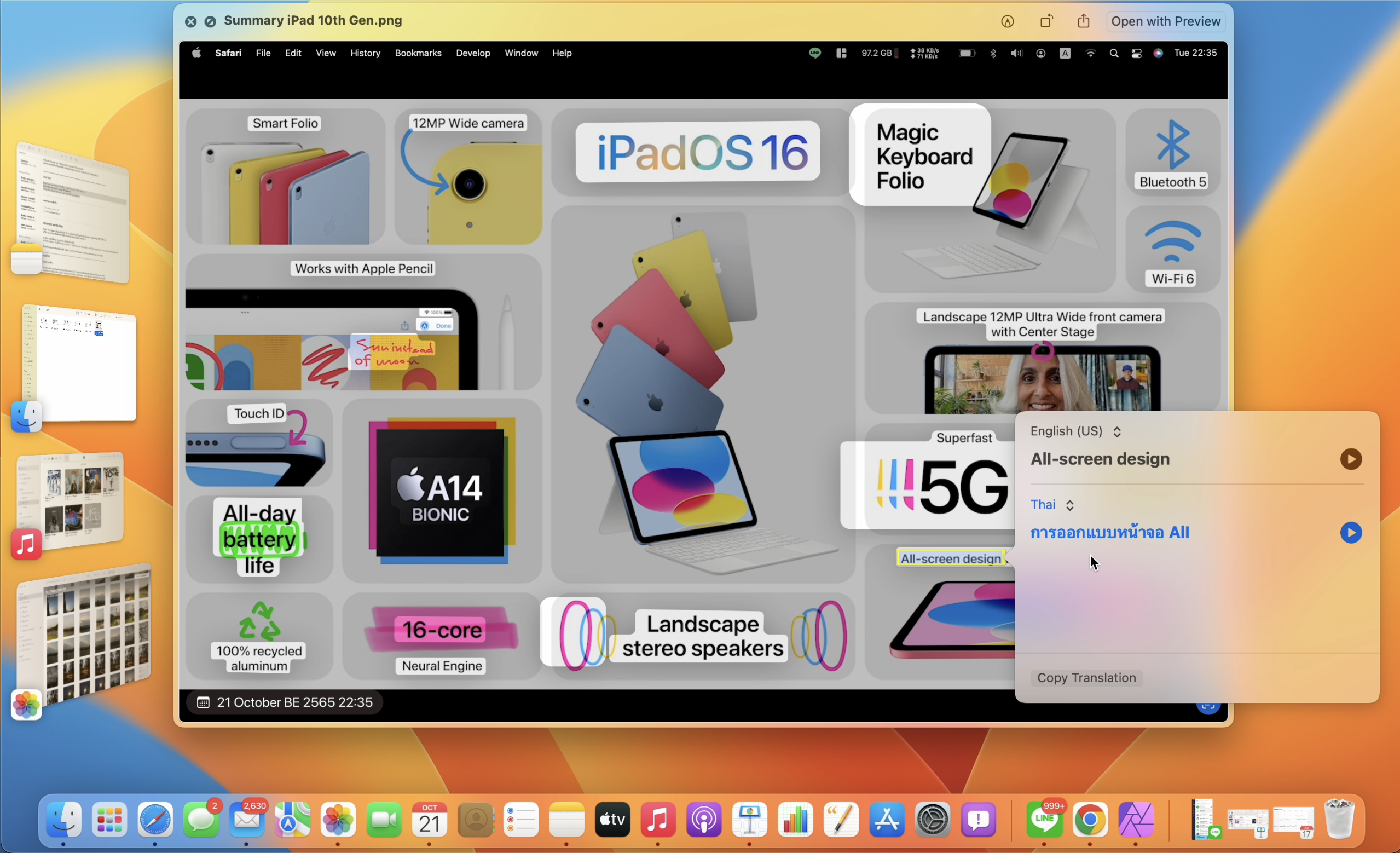Open the Mail app with 2,630 badge
1400x853 pixels.
247,820
